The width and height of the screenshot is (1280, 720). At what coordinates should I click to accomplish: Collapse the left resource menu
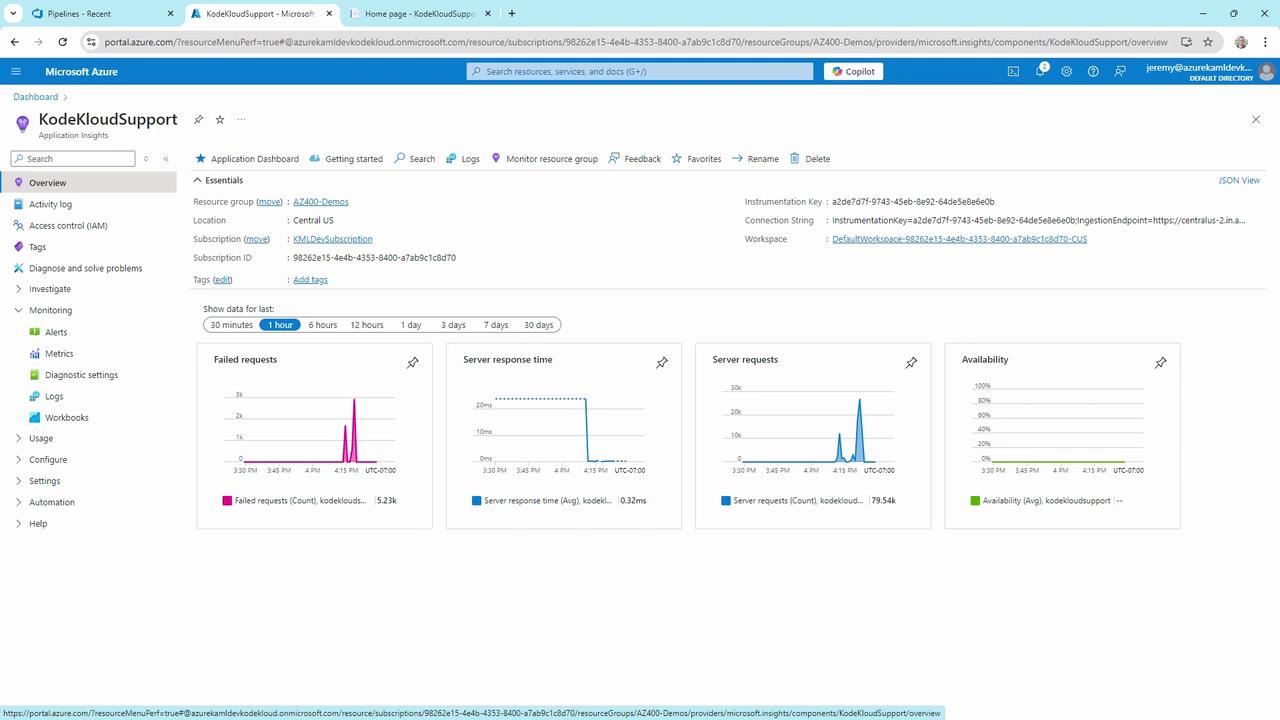click(x=166, y=159)
